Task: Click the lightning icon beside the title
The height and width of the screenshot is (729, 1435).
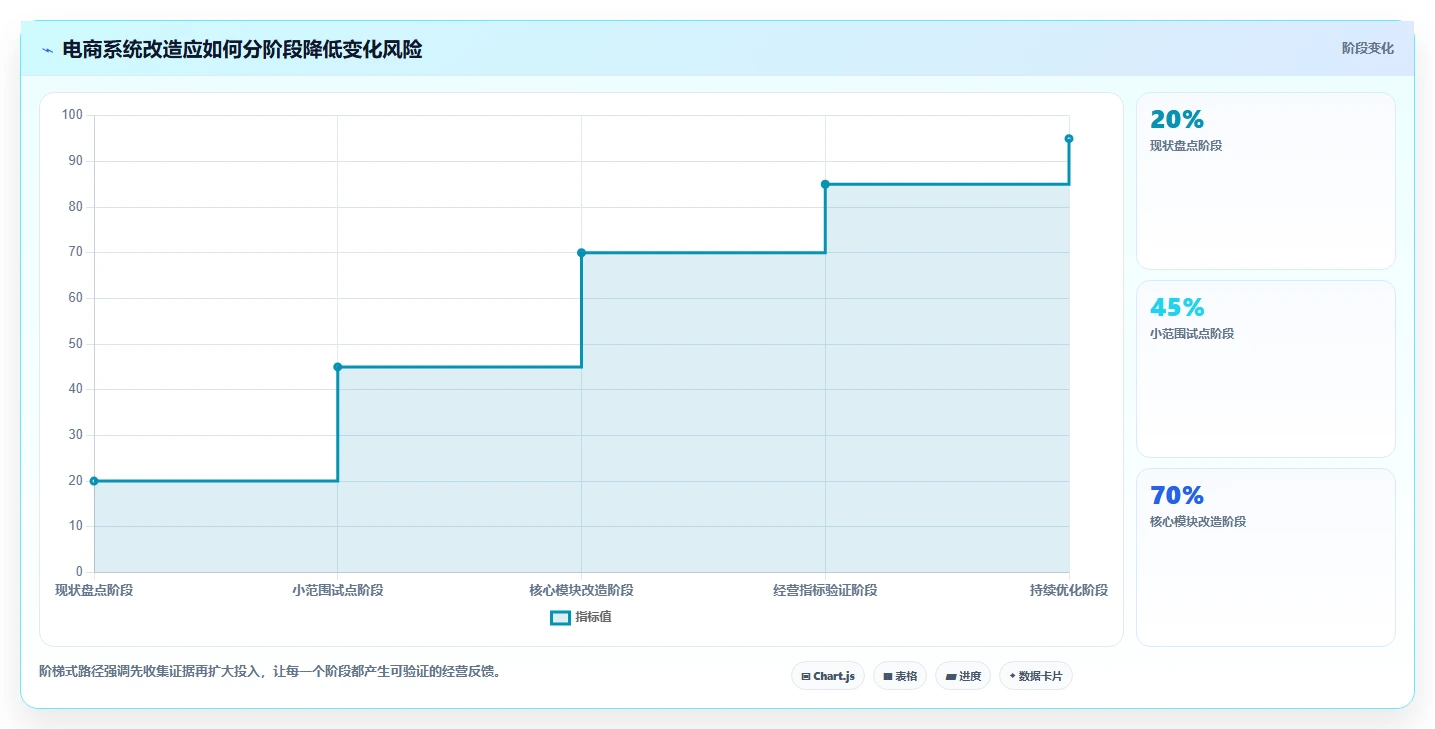Action: [47, 50]
